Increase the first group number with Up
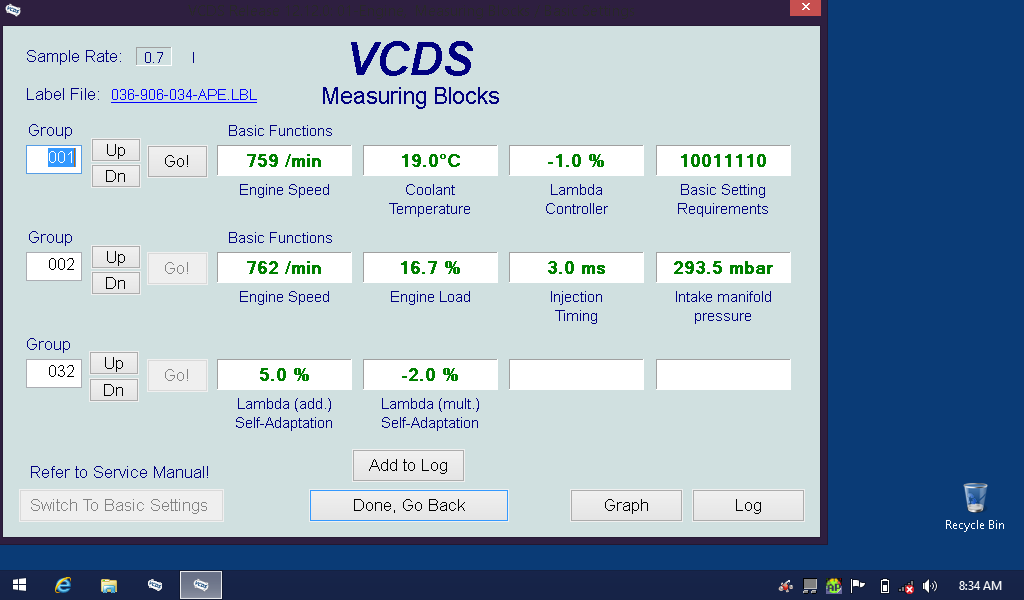Viewport: 1024px width, 600px height. (x=116, y=150)
